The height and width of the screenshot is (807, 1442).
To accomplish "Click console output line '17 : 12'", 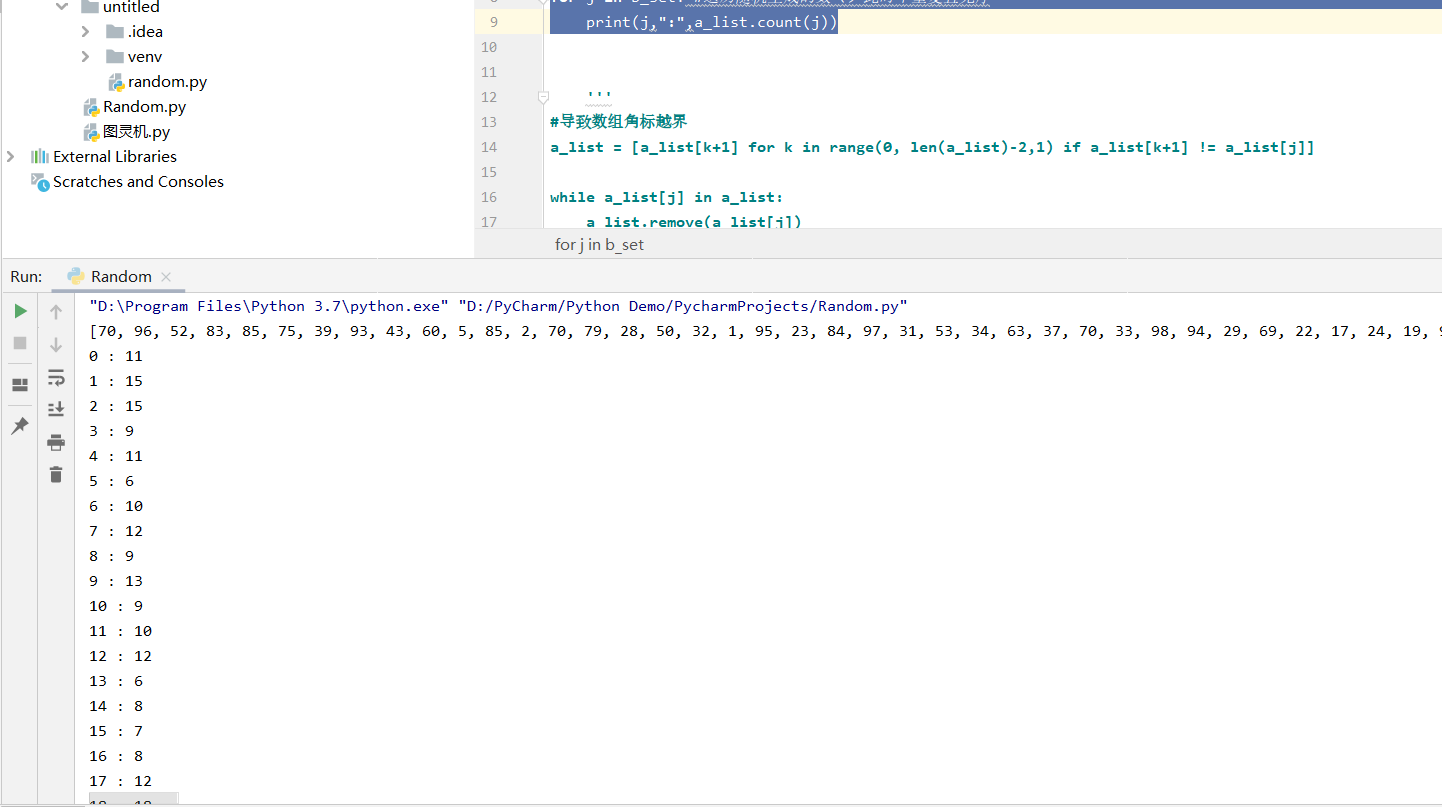I will click(120, 781).
